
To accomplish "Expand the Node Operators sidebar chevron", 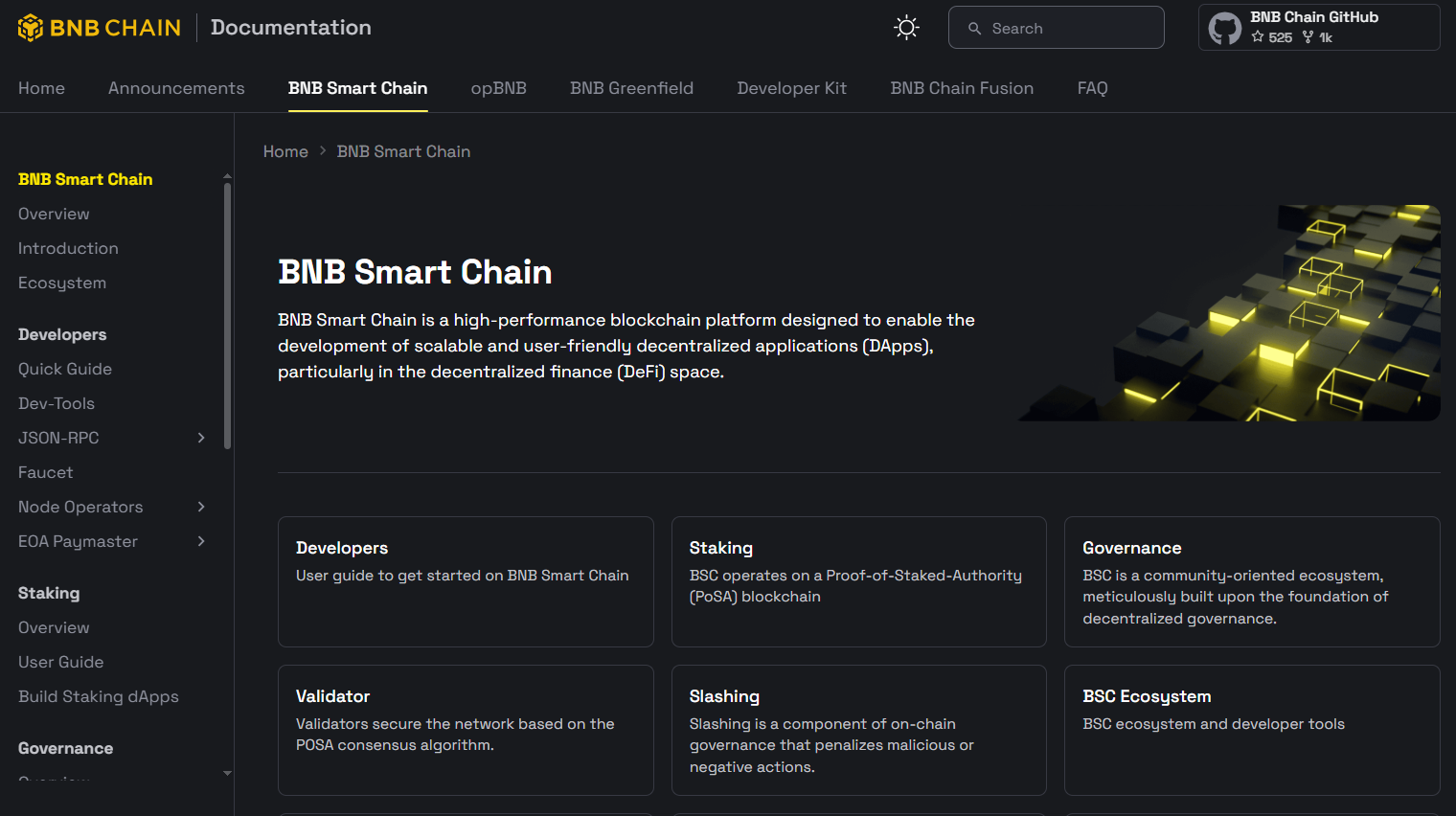I will (201, 507).
